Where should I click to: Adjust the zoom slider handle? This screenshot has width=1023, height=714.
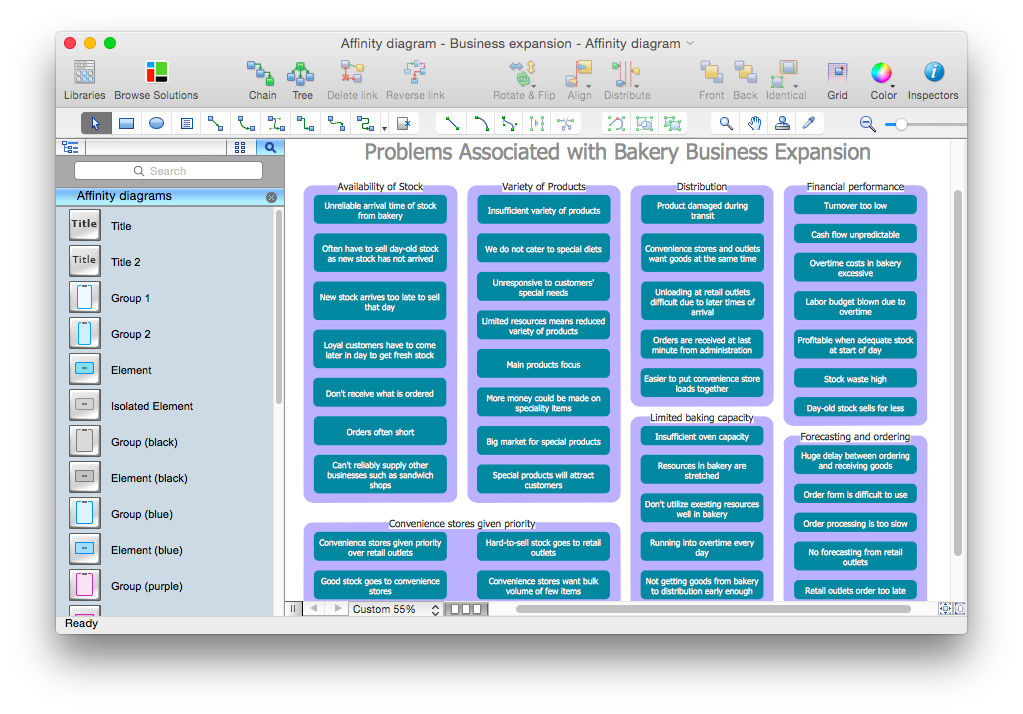point(901,124)
